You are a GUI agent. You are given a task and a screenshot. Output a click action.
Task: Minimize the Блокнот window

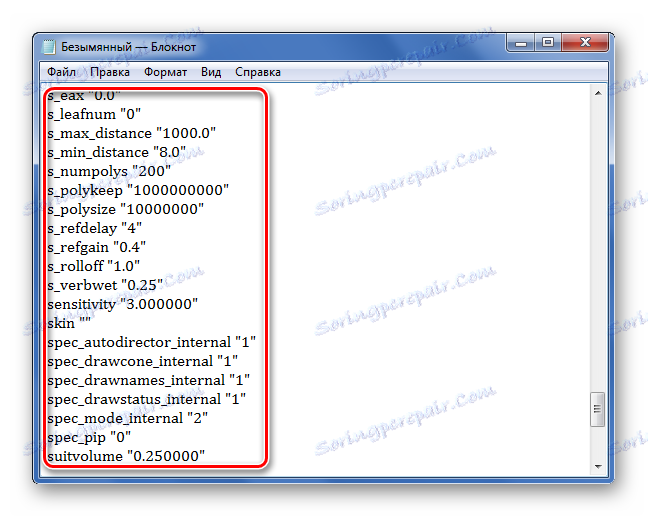(x=521, y=43)
